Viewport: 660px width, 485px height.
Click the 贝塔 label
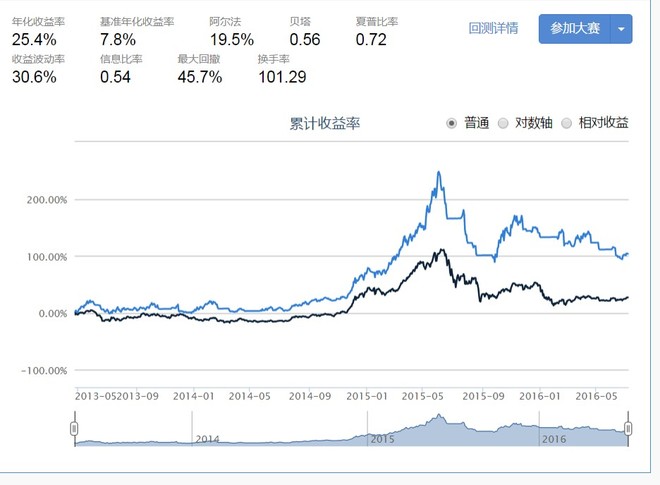click(300, 21)
